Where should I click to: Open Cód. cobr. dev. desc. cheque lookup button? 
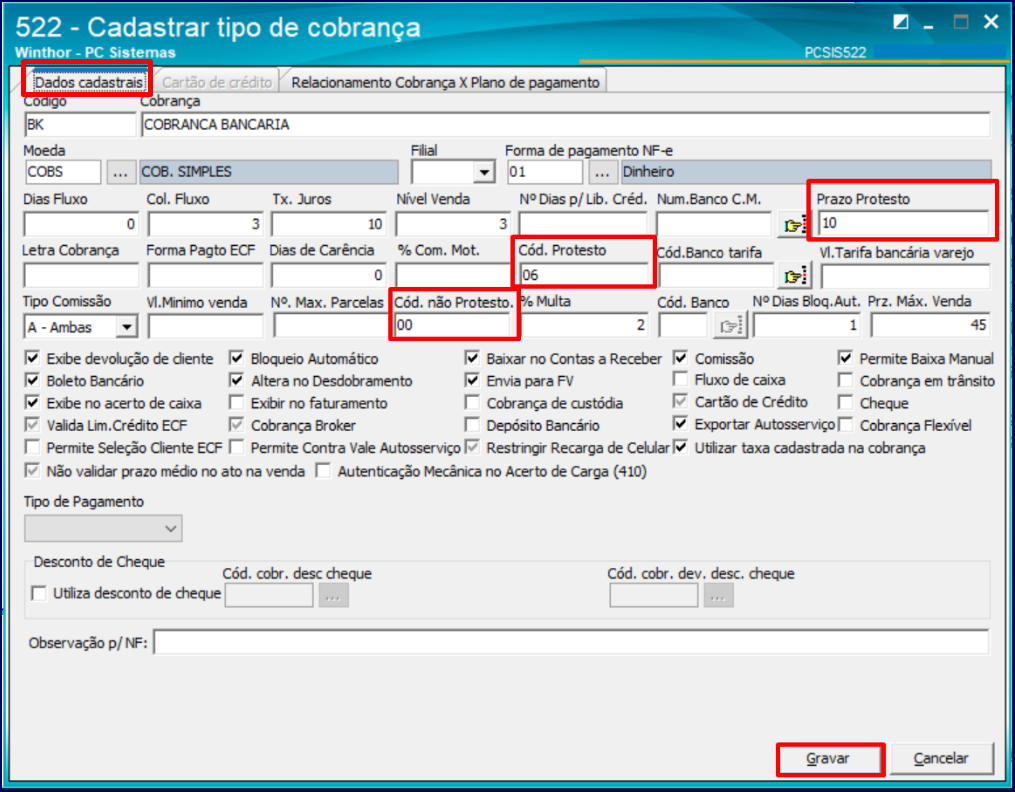[x=717, y=595]
